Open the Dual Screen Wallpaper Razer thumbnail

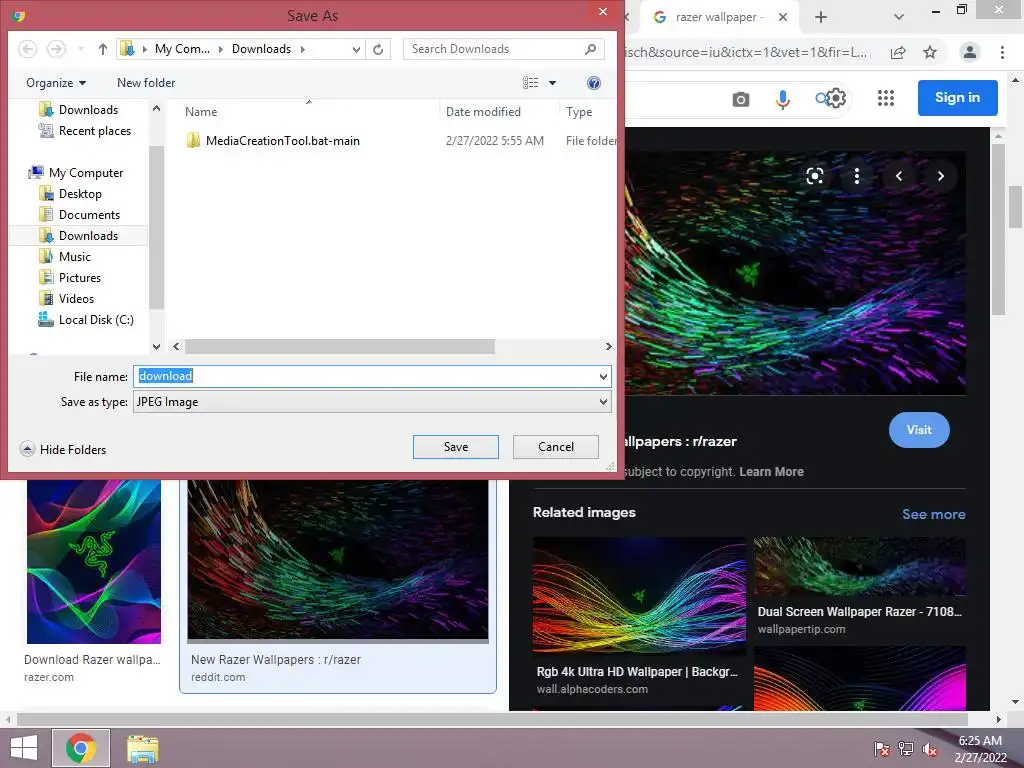tap(859, 566)
